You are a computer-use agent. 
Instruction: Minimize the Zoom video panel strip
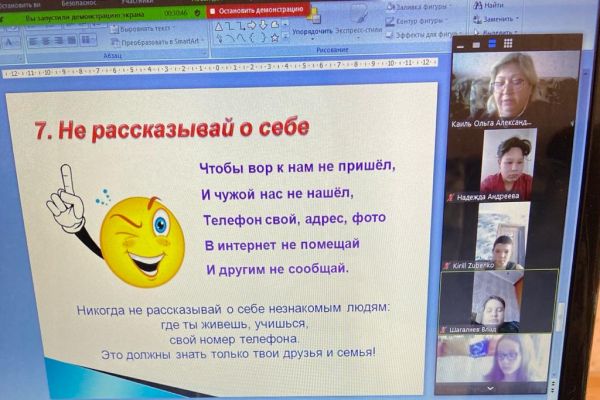click(461, 44)
